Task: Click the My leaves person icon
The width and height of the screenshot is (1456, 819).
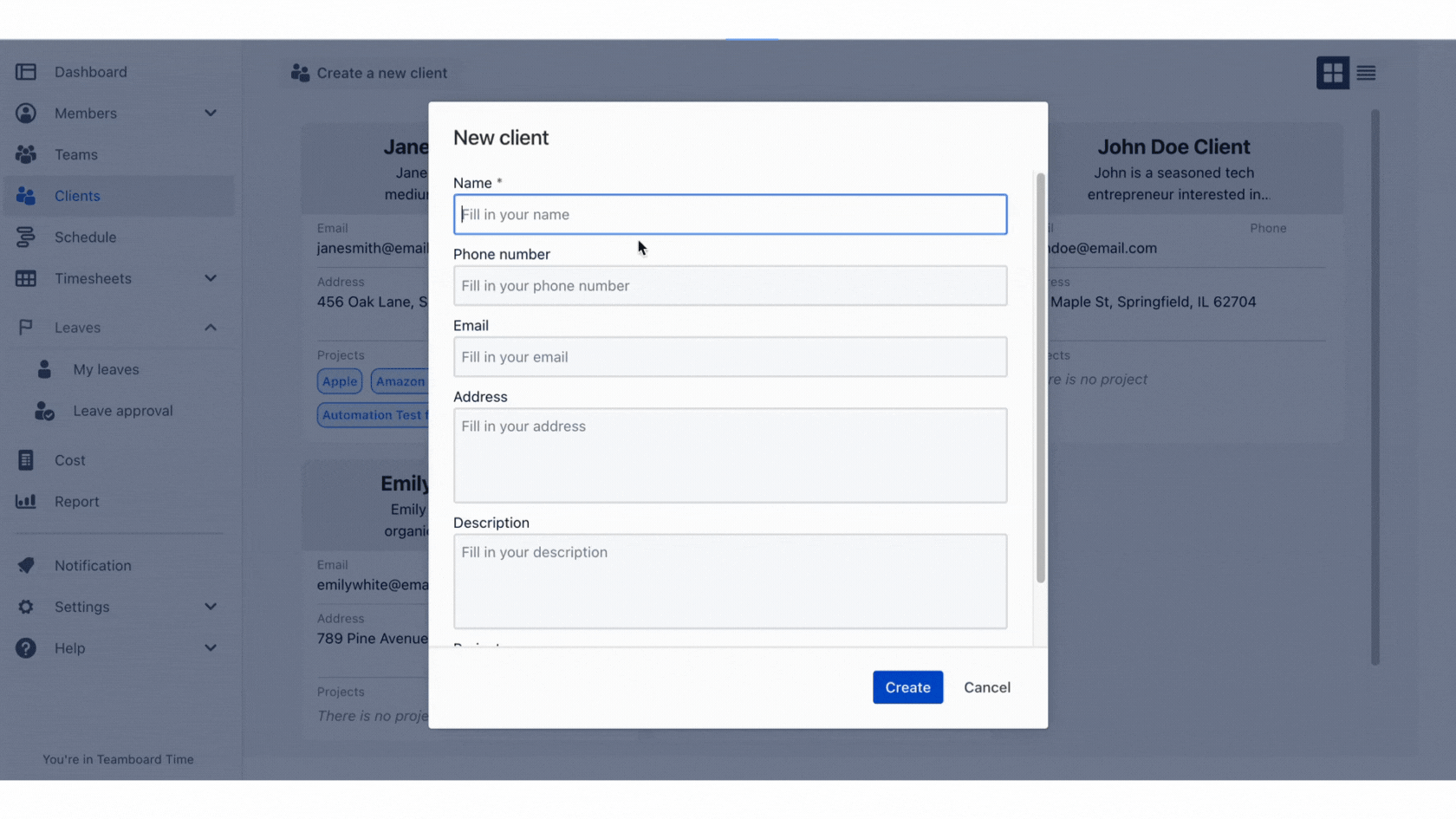Action: tap(44, 369)
